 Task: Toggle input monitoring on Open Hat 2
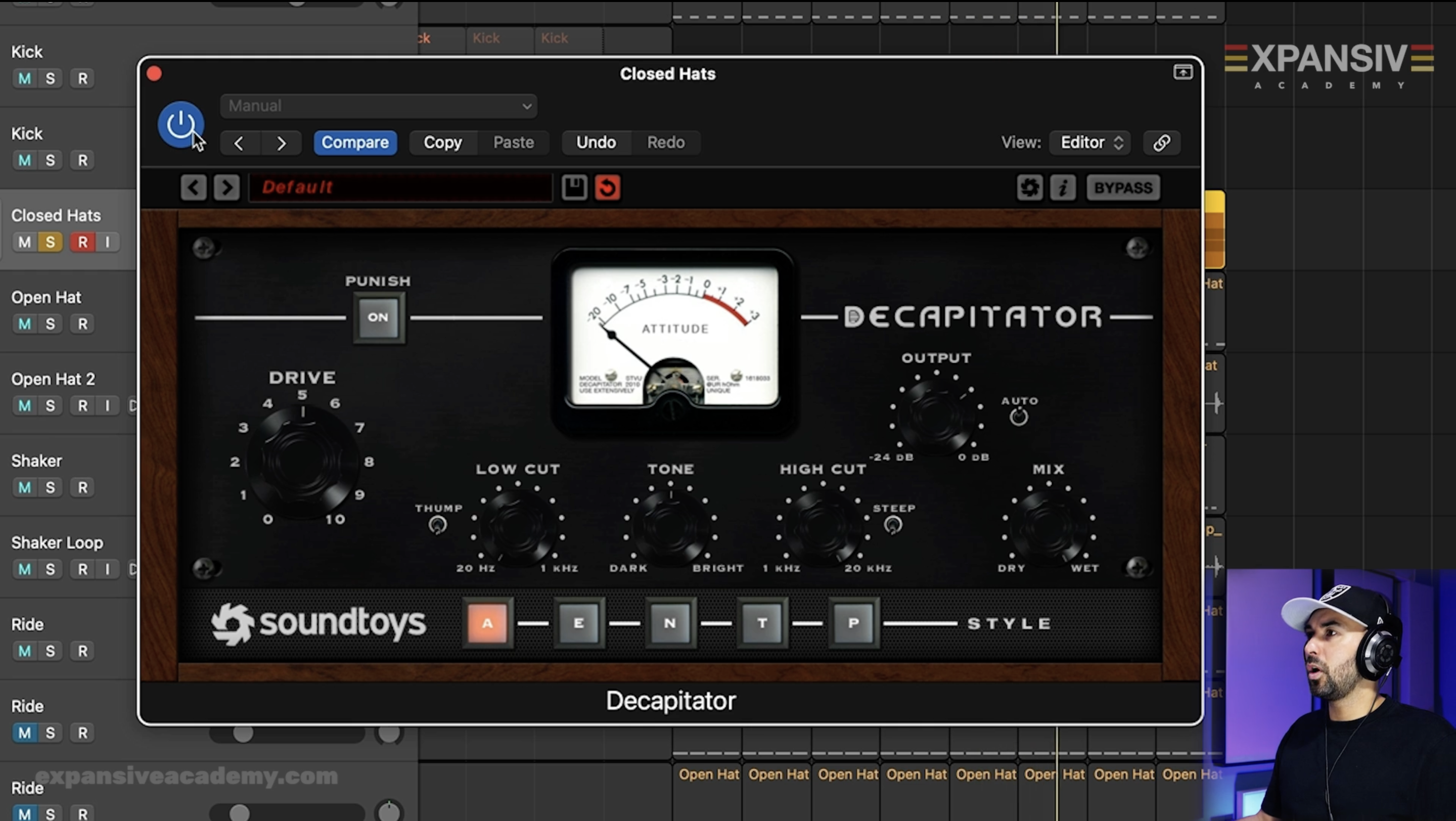107,405
